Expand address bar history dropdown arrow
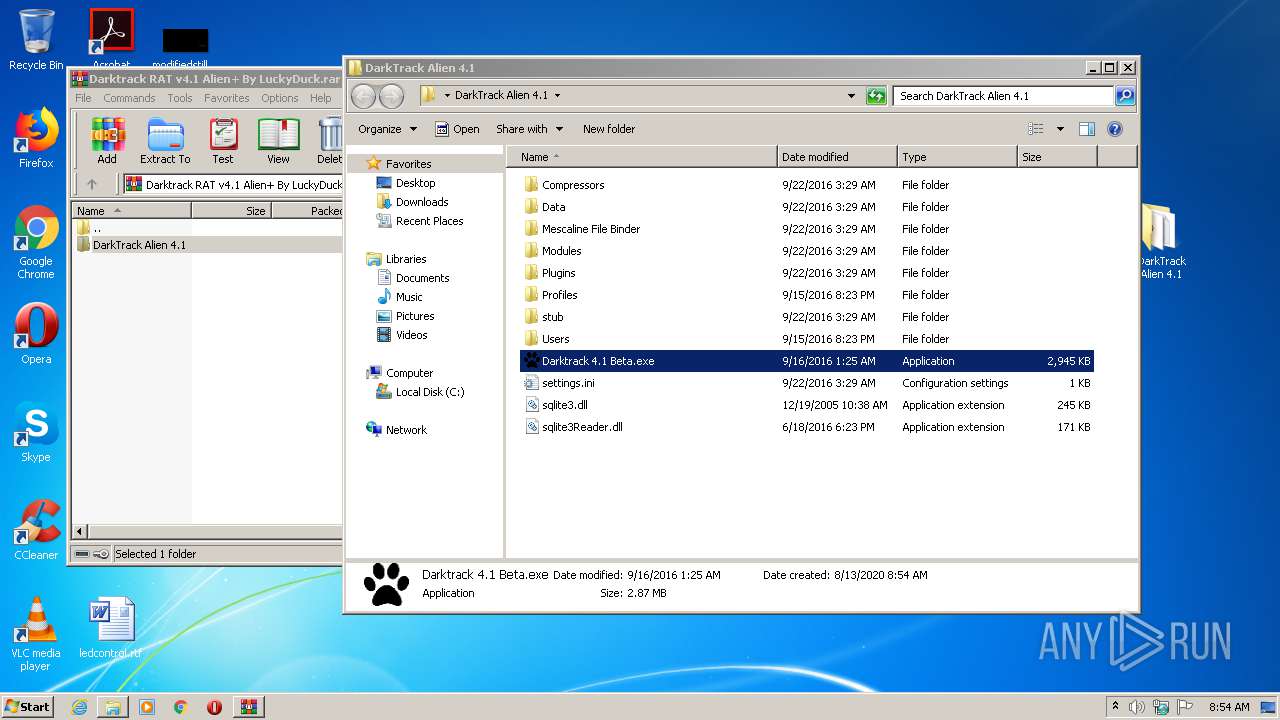The height and width of the screenshot is (720, 1280). (851, 96)
